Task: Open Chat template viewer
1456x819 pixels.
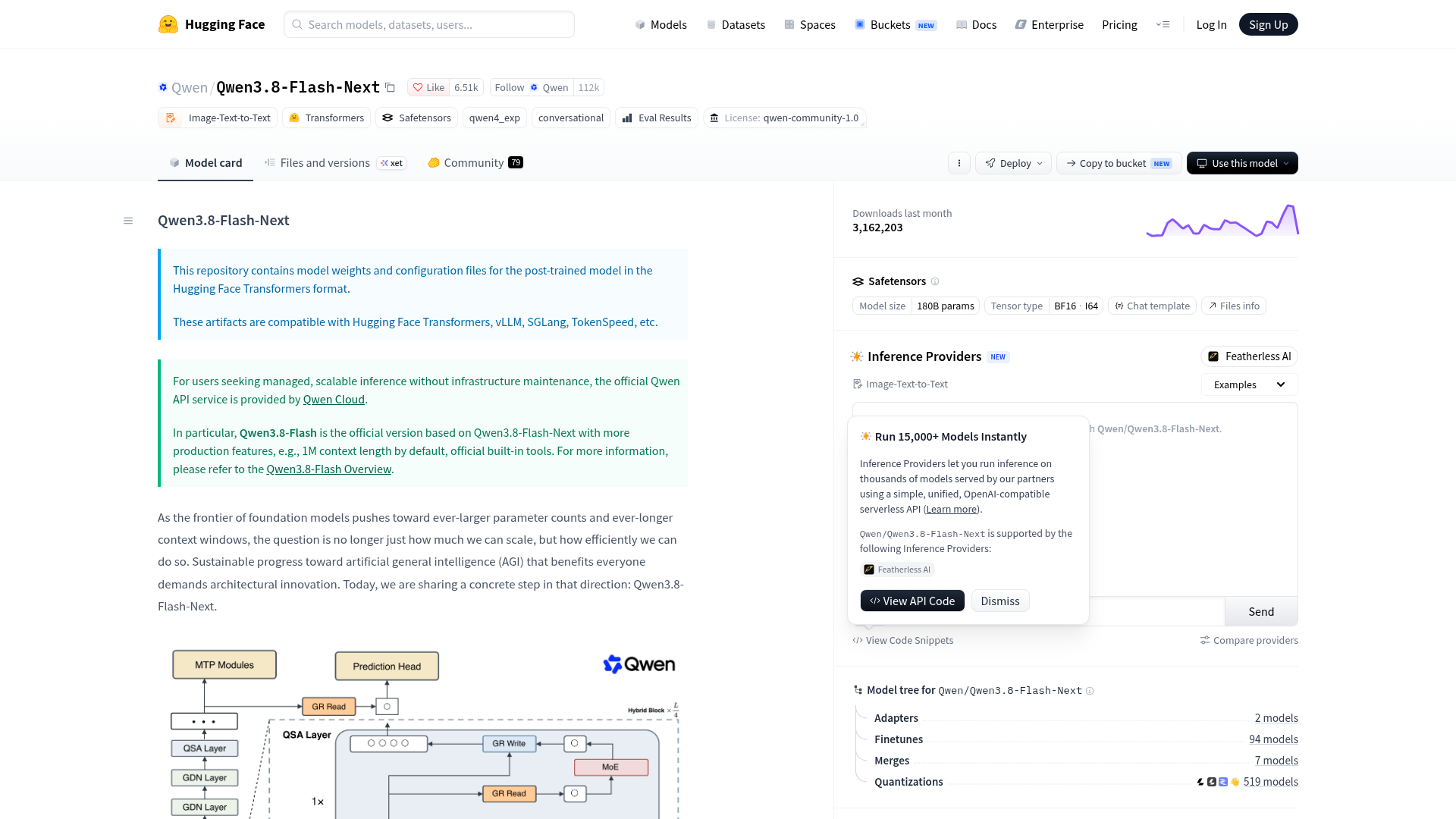Action: point(1152,306)
